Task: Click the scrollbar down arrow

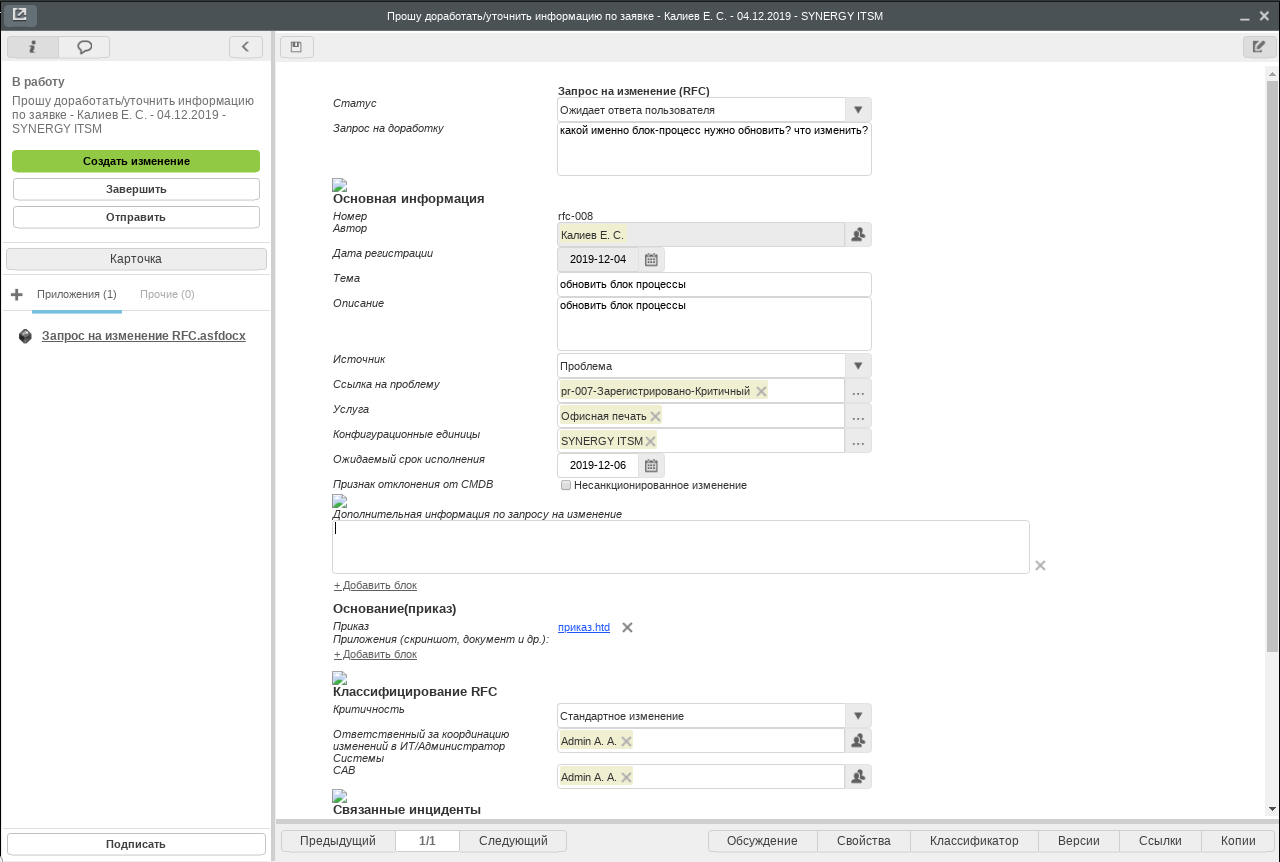Action: (1272, 809)
